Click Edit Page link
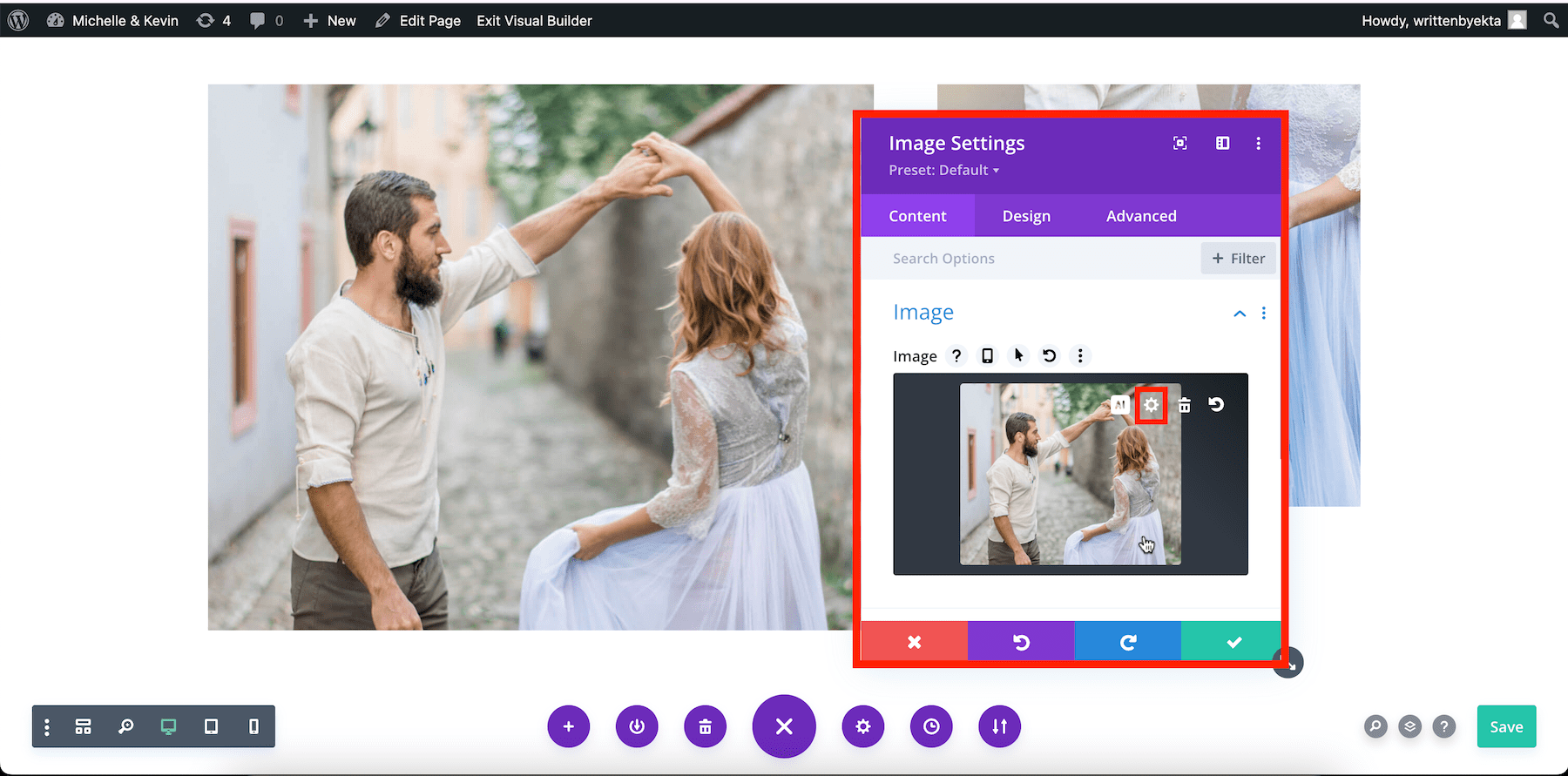This screenshot has height=776, width=1568. click(418, 20)
